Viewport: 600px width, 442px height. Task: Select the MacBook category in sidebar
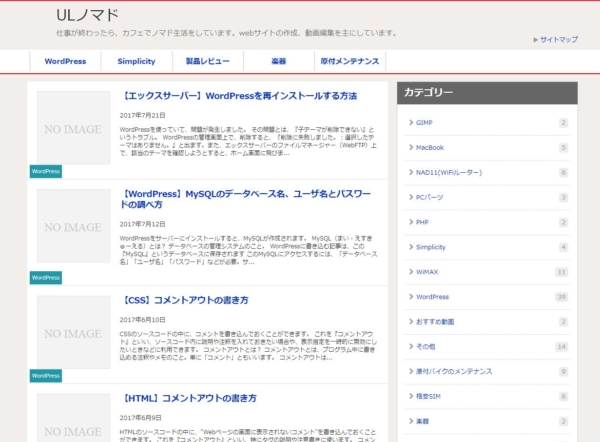(x=430, y=148)
